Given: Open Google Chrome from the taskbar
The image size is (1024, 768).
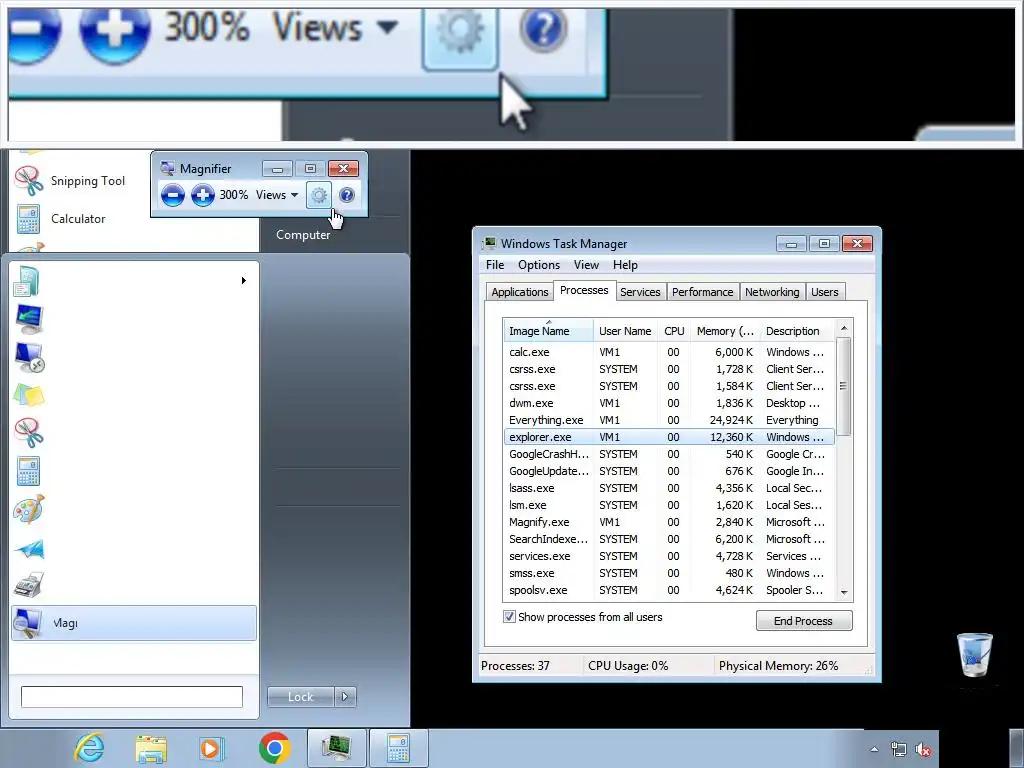Looking at the screenshot, I should click(x=274, y=748).
